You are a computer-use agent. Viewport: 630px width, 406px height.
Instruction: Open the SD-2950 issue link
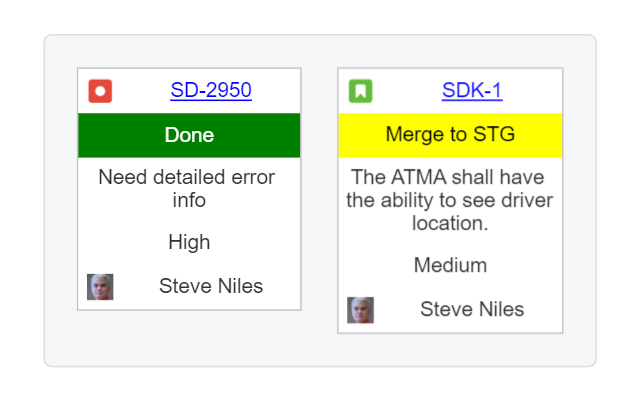click(x=211, y=91)
